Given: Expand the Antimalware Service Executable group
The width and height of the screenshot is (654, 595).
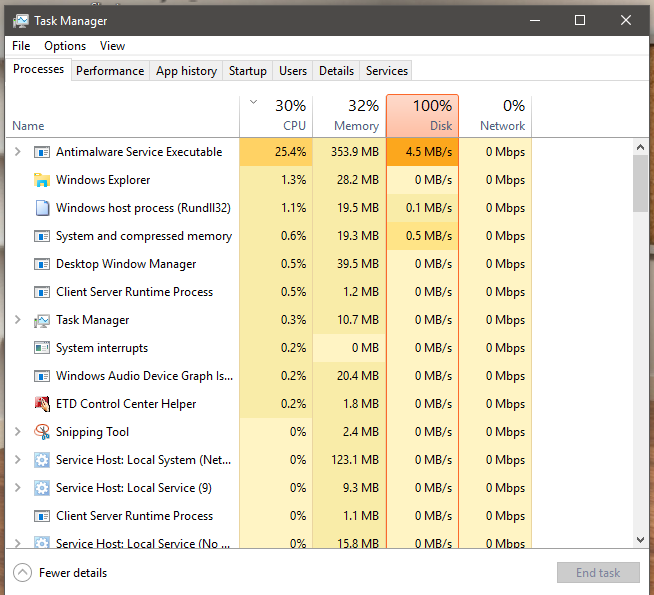Looking at the screenshot, I should [18, 152].
